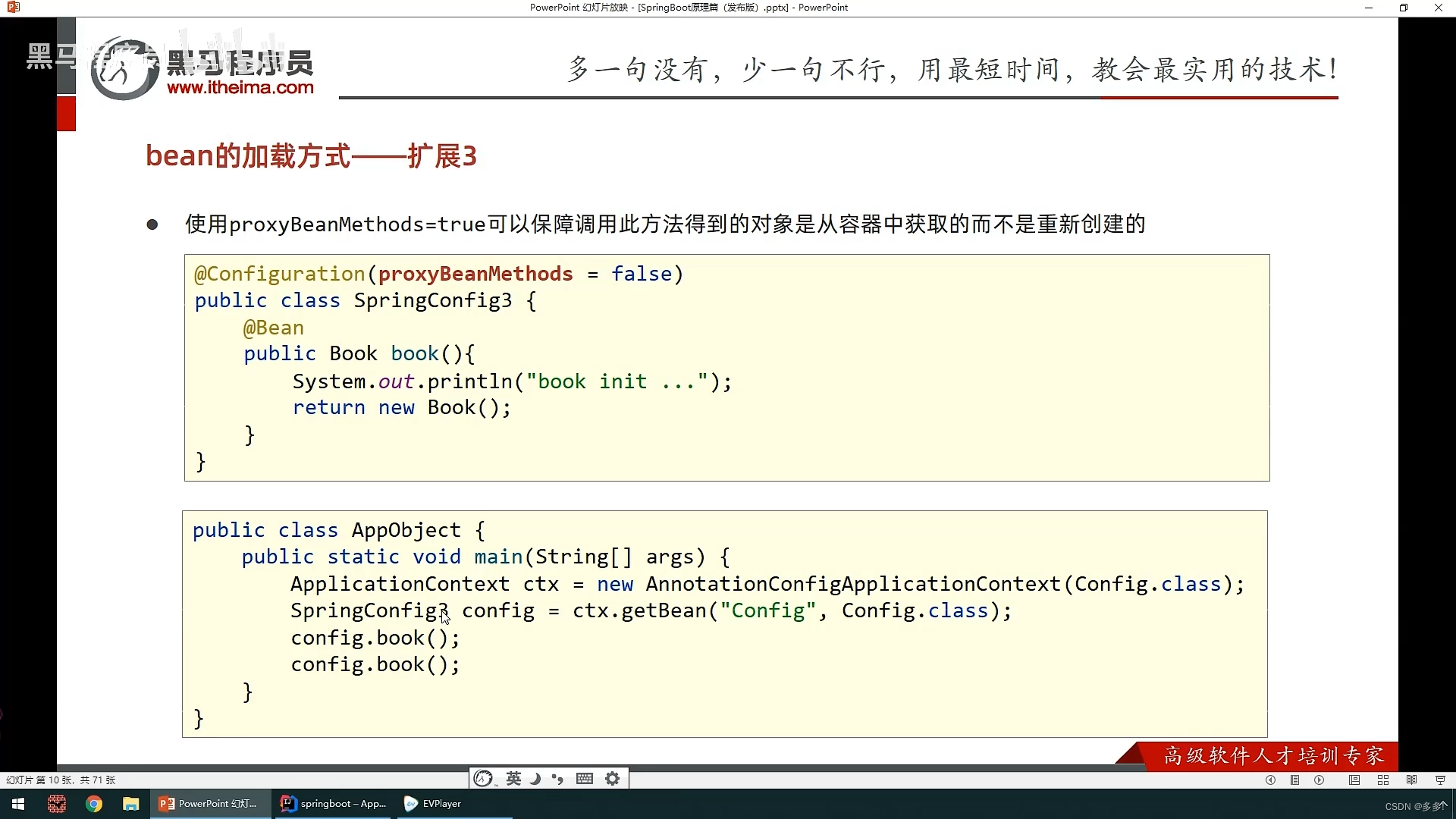Restore the PowerPoint window size
Viewport: 1456px width, 819px height.
pos(1404,8)
